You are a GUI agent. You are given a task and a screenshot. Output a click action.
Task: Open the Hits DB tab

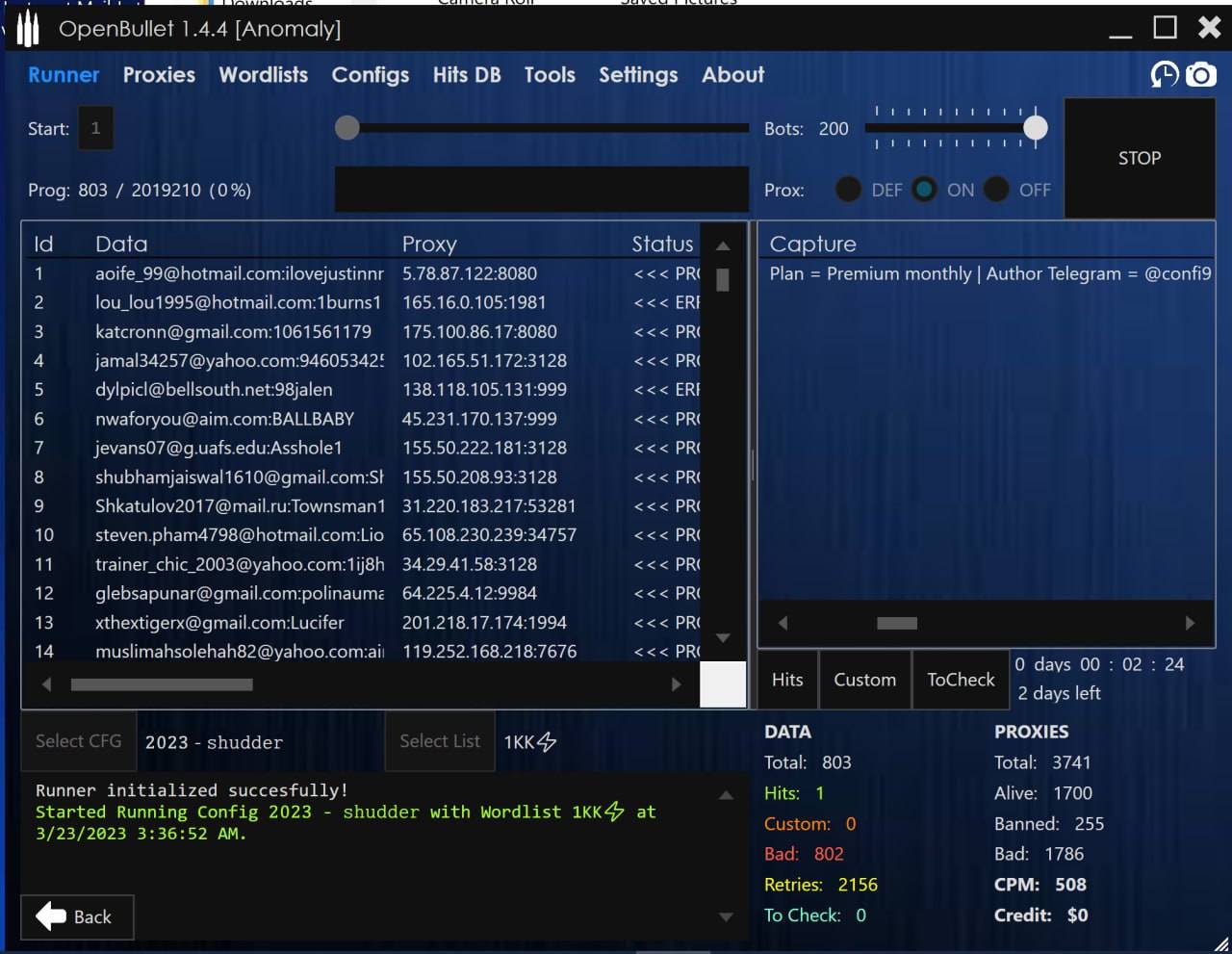coord(467,75)
